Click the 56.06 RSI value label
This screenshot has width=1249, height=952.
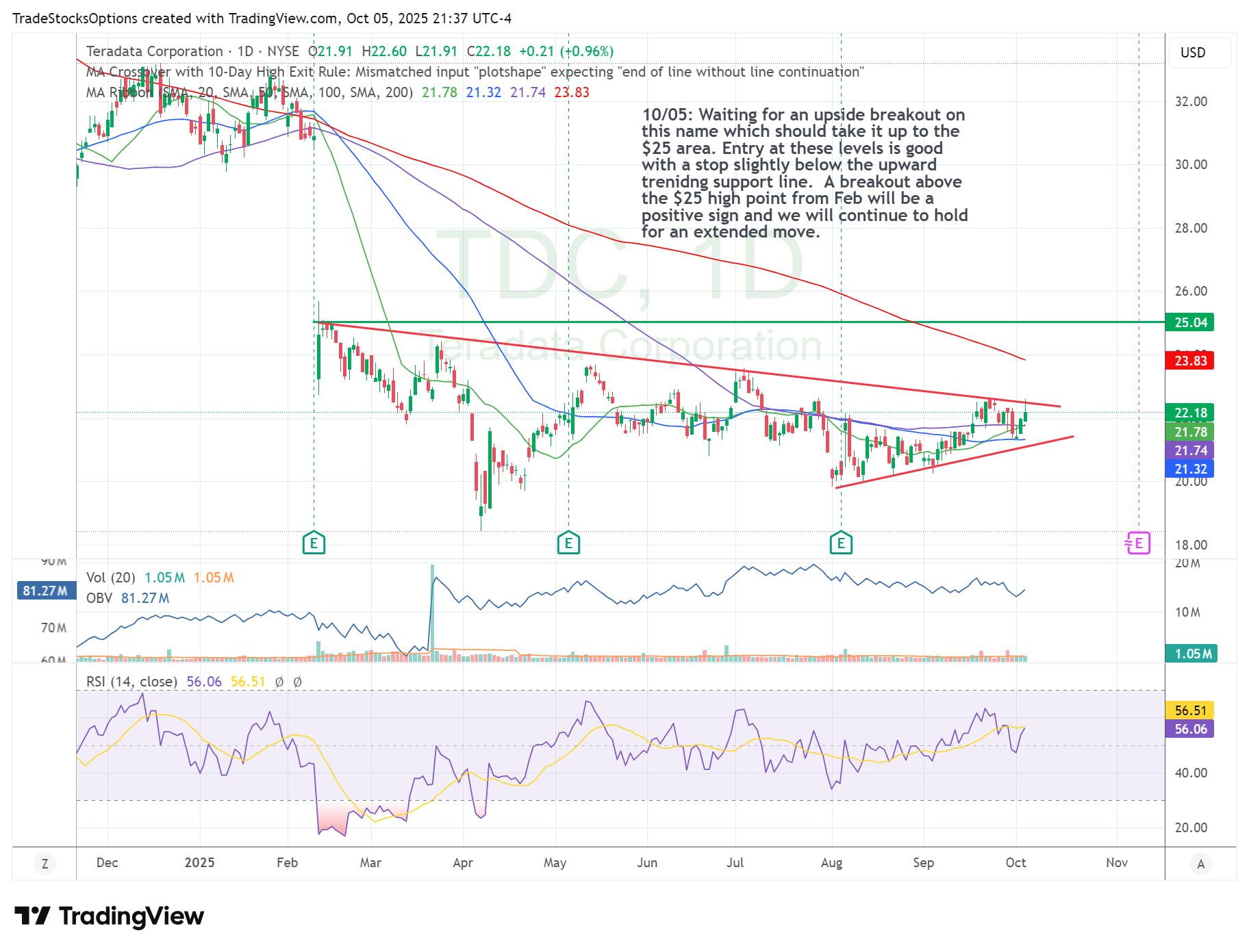1189,729
